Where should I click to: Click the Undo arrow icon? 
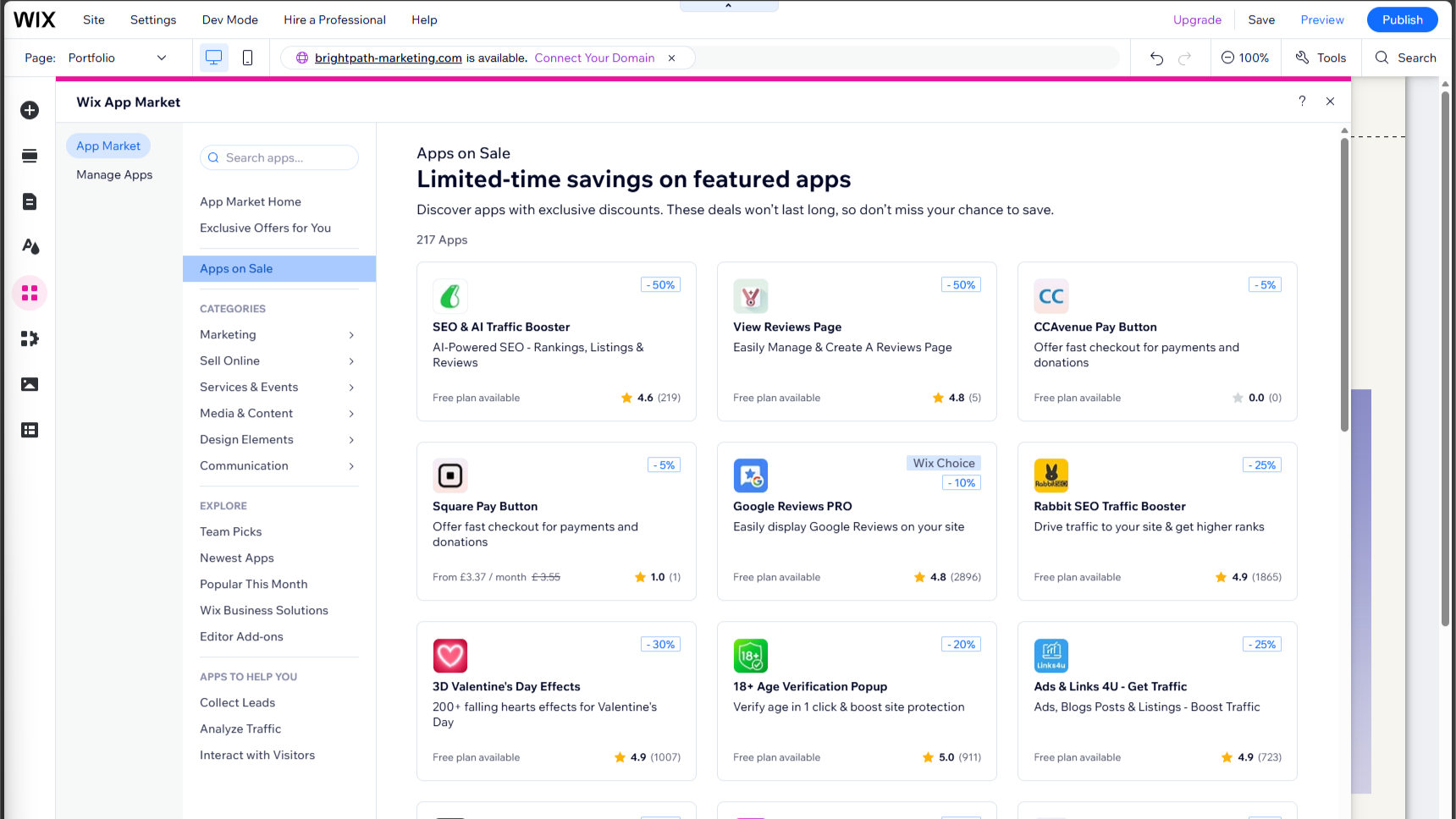1156,58
